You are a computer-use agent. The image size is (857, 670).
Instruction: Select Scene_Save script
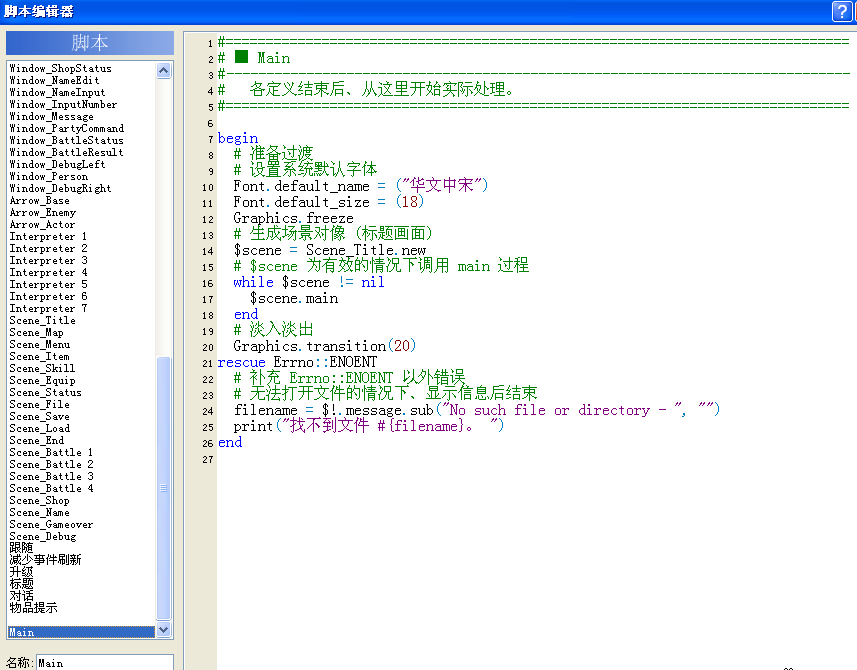39,417
